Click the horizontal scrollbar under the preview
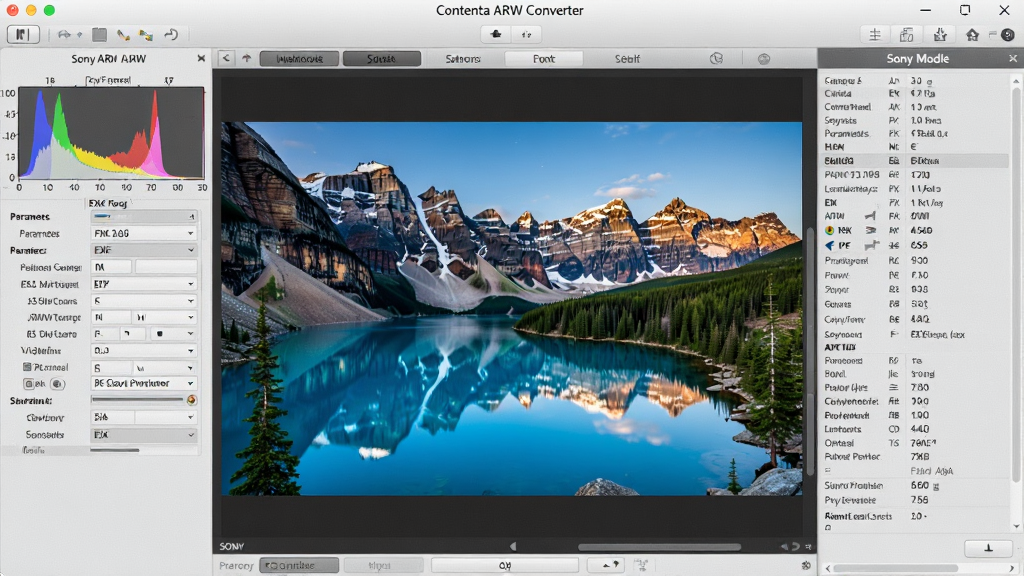This screenshot has width=1024, height=576. [x=659, y=547]
